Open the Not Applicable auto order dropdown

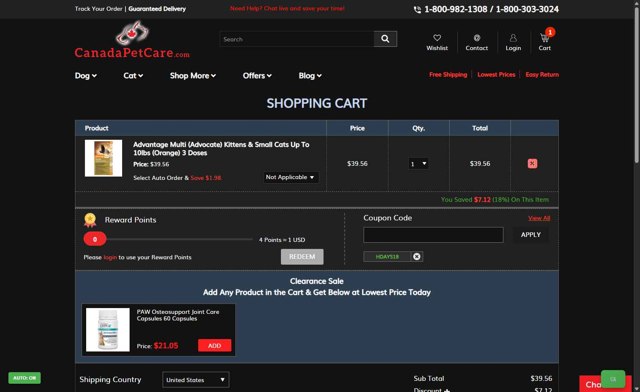point(290,177)
